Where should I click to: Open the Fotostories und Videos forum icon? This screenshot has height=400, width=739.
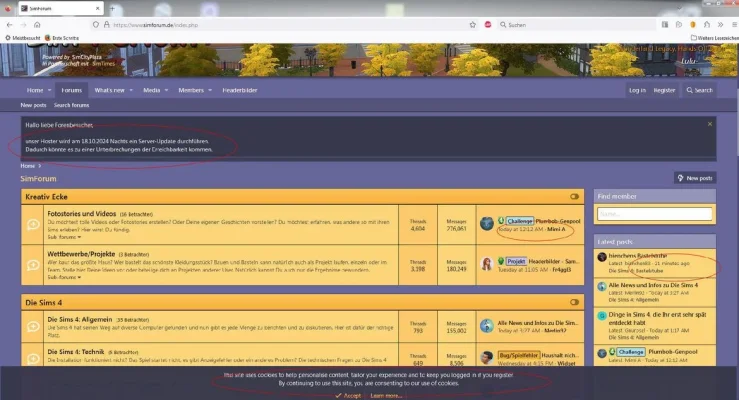(33, 224)
